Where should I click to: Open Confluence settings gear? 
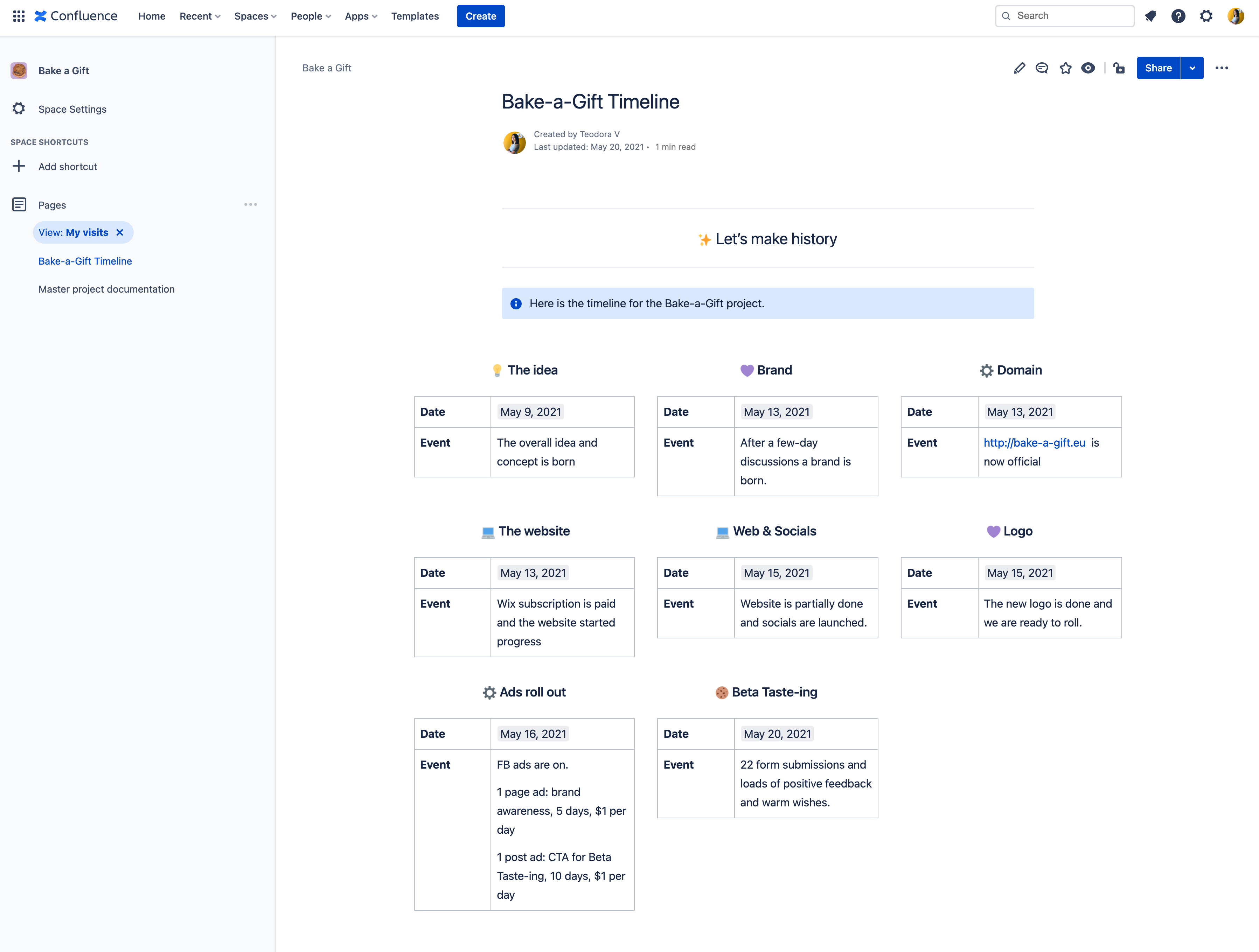1206,16
